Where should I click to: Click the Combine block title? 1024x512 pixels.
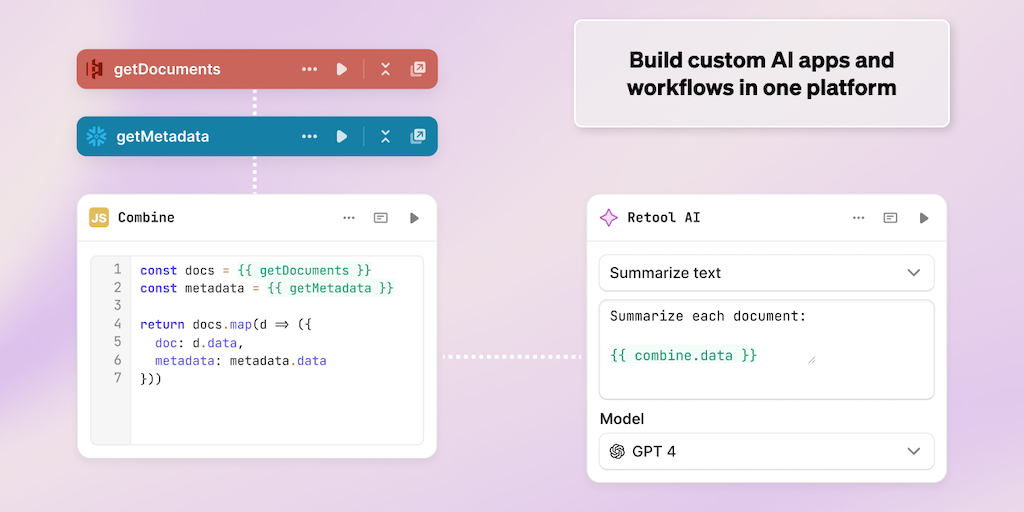(x=146, y=217)
